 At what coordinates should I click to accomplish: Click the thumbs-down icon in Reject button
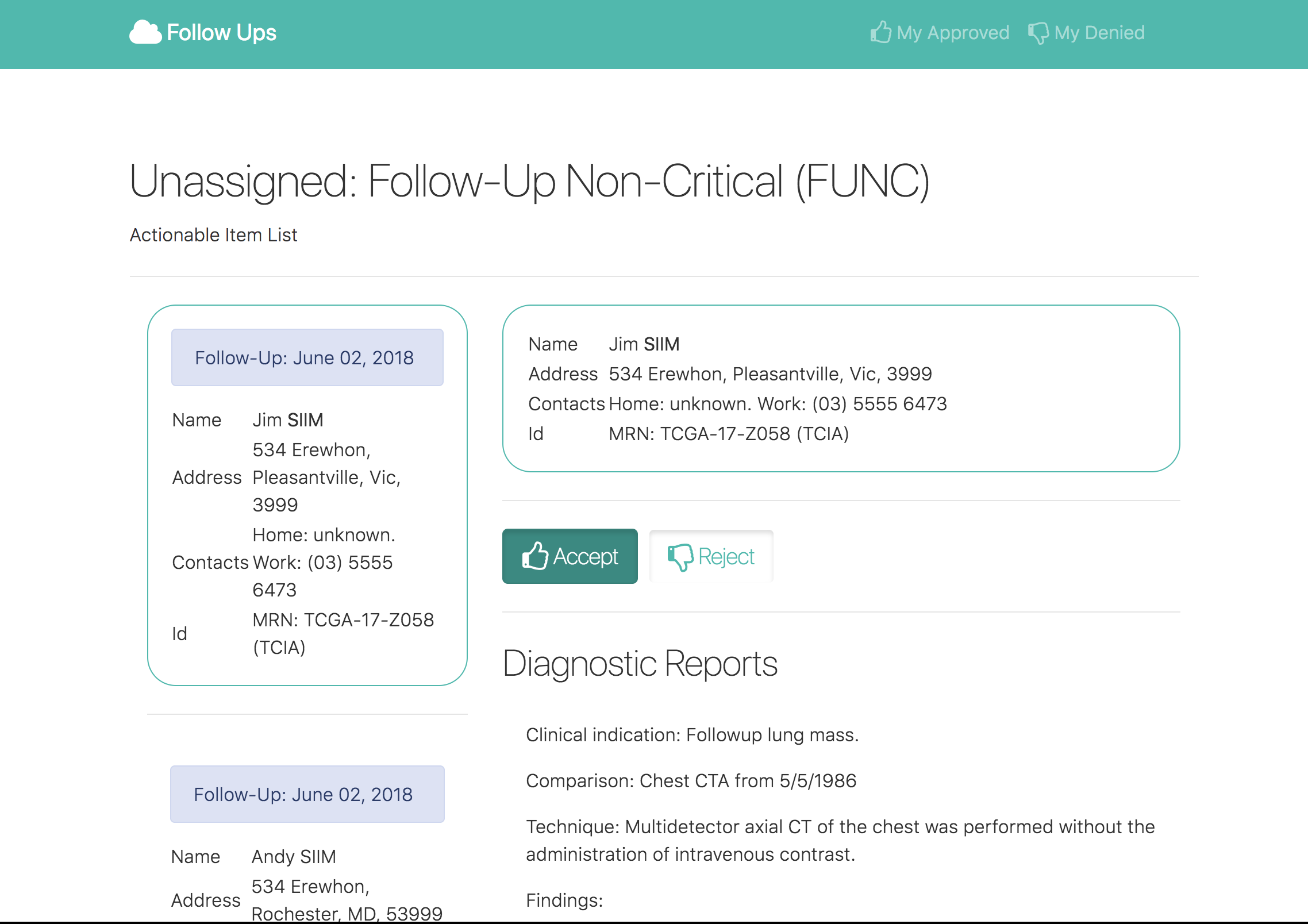pyautogui.click(x=680, y=557)
